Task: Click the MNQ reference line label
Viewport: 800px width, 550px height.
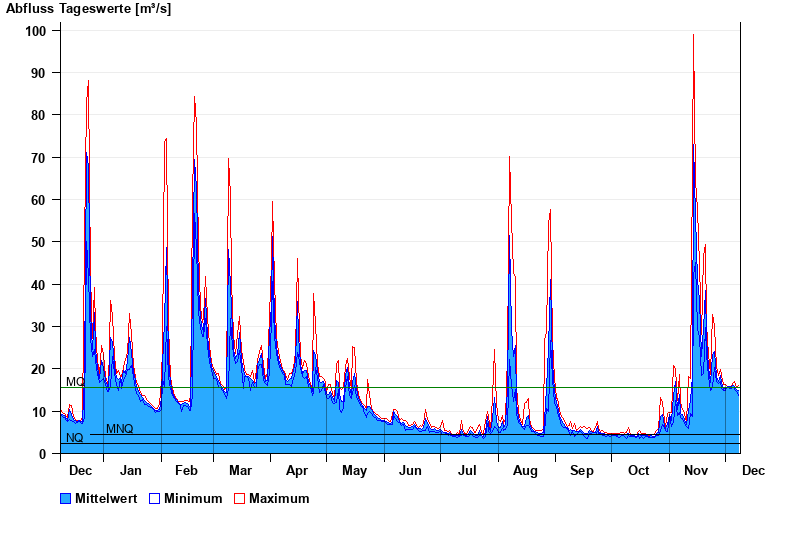Action: pos(119,429)
